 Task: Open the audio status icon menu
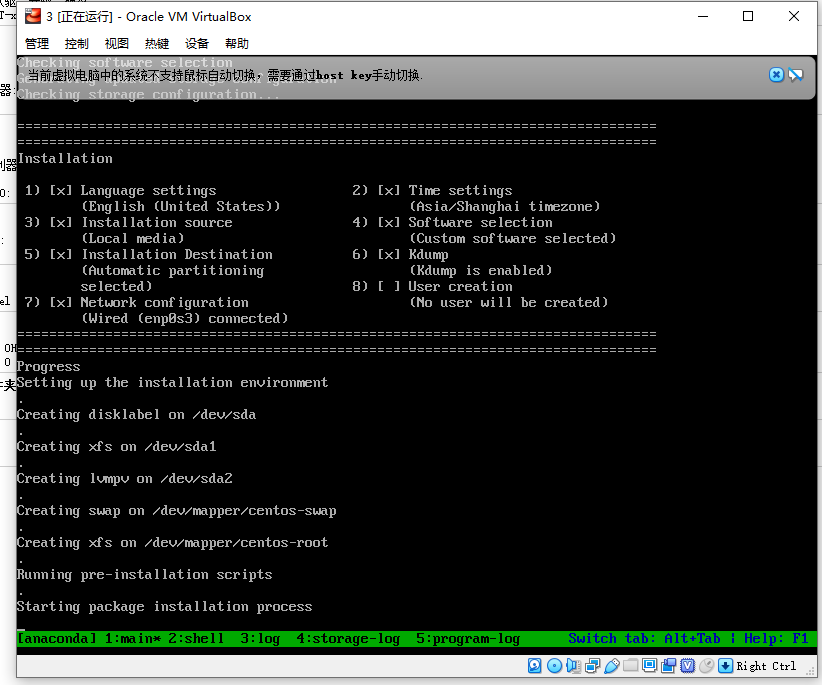click(x=574, y=666)
